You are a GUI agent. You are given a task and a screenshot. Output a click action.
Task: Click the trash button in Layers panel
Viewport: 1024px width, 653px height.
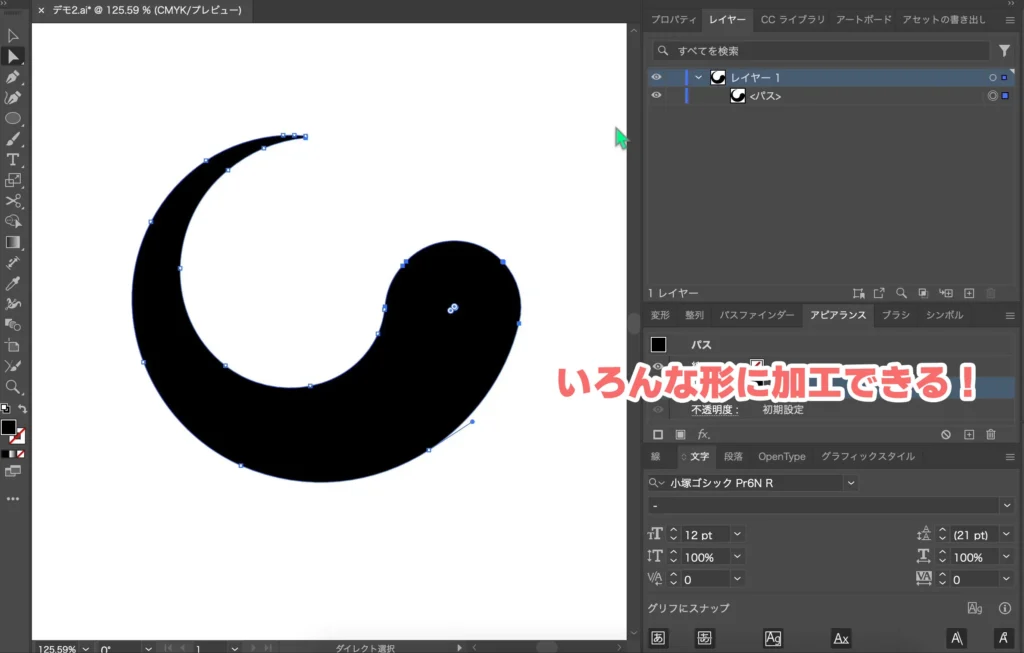(990, 293)
